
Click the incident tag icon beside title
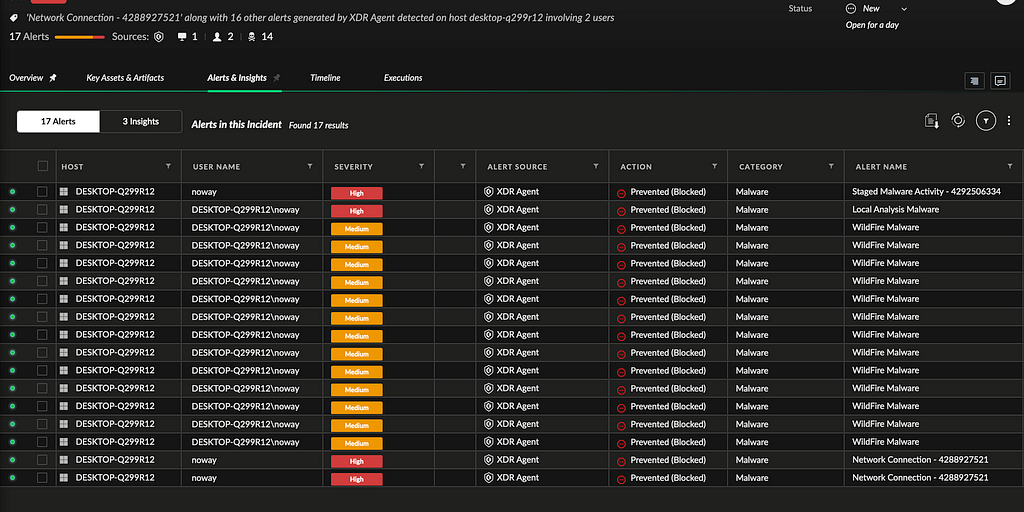tap(14, 19)
